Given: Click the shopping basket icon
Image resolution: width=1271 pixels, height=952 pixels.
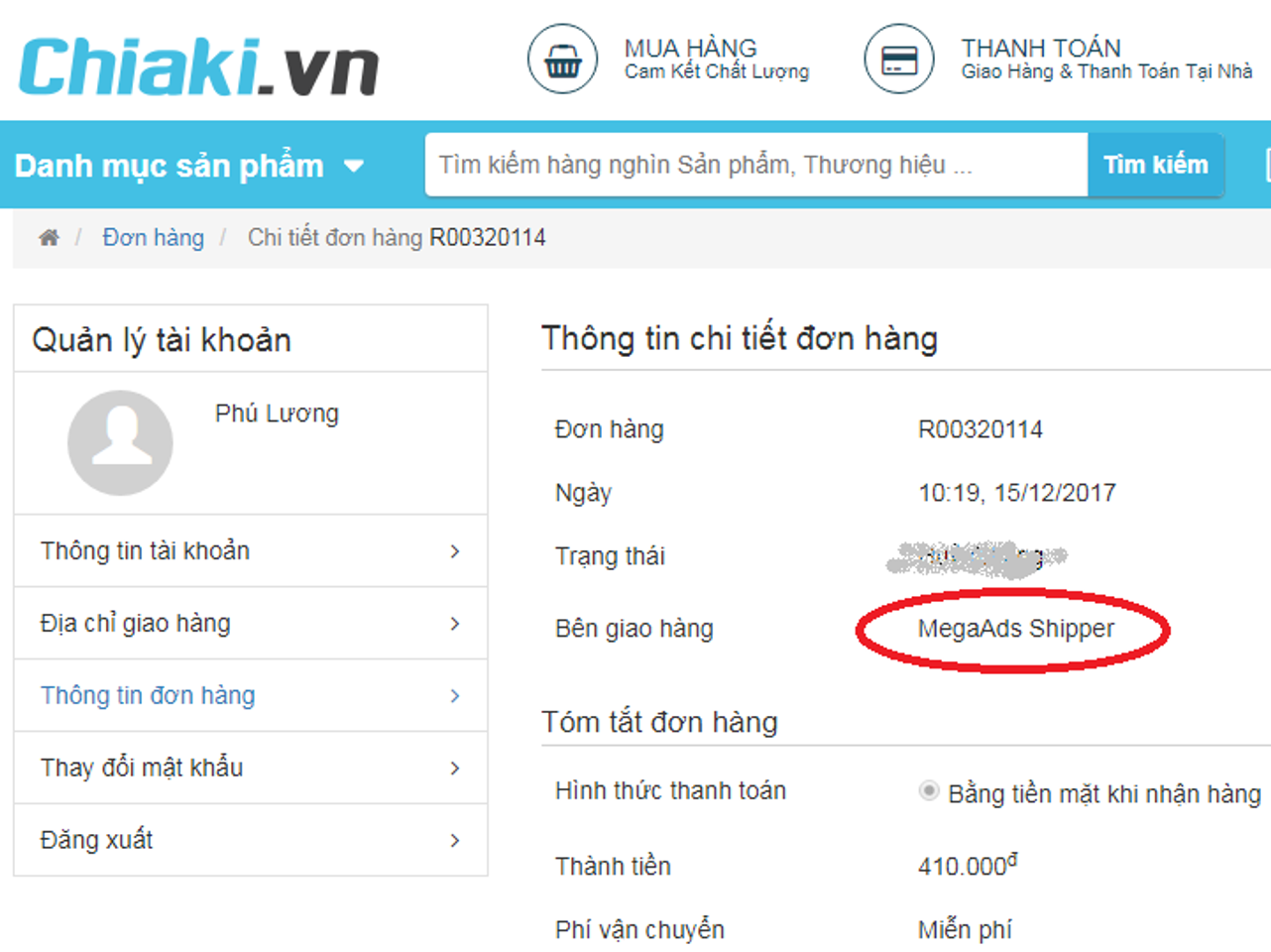Looking at the screenshot, I should 562,59.
